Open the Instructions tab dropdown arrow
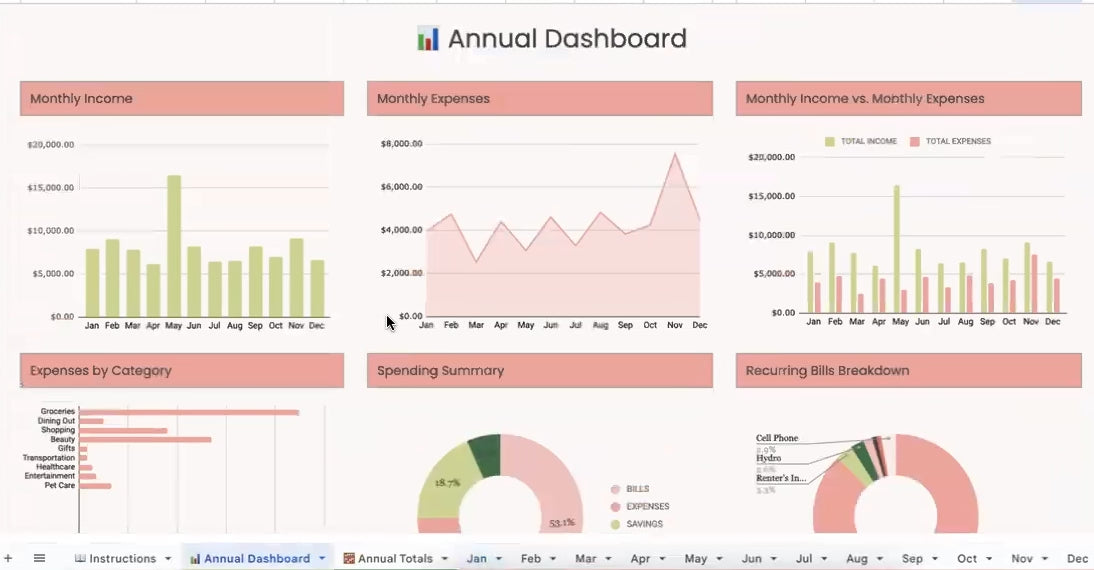This screenshot has height=570, width=1094. (168, 559)
